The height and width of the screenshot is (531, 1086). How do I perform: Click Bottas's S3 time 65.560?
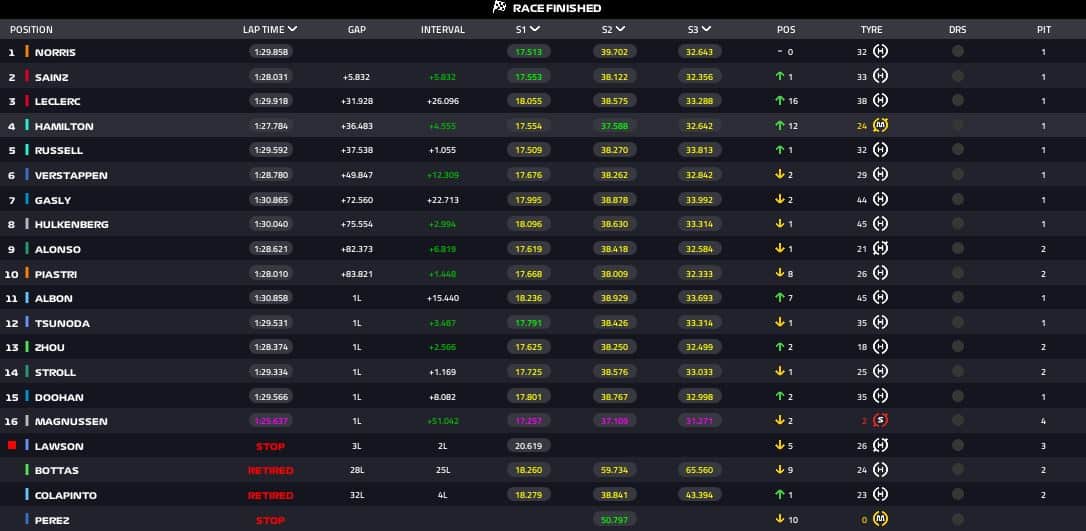point(700,470)
